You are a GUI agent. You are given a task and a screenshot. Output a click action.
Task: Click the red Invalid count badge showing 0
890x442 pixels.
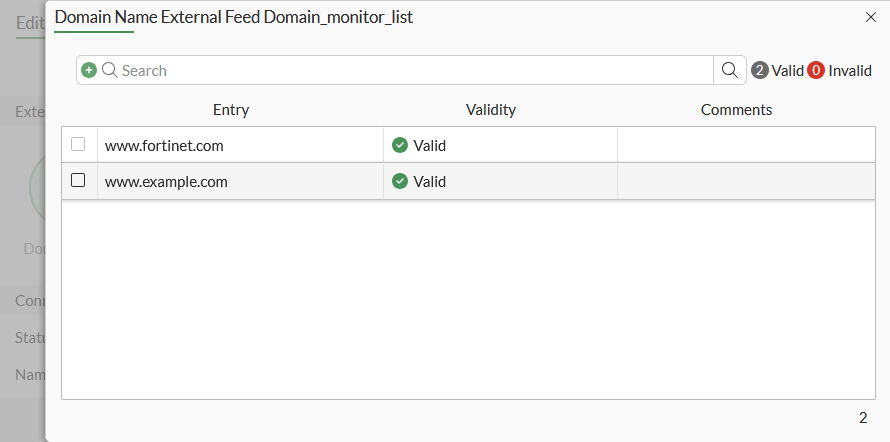(816, 70)
